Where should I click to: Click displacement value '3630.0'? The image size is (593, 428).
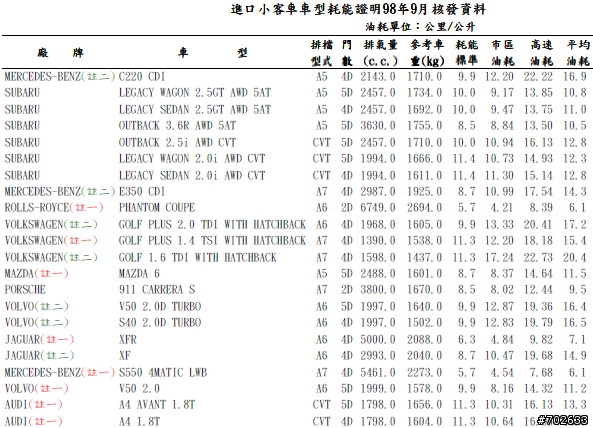[x=378, y=126]
